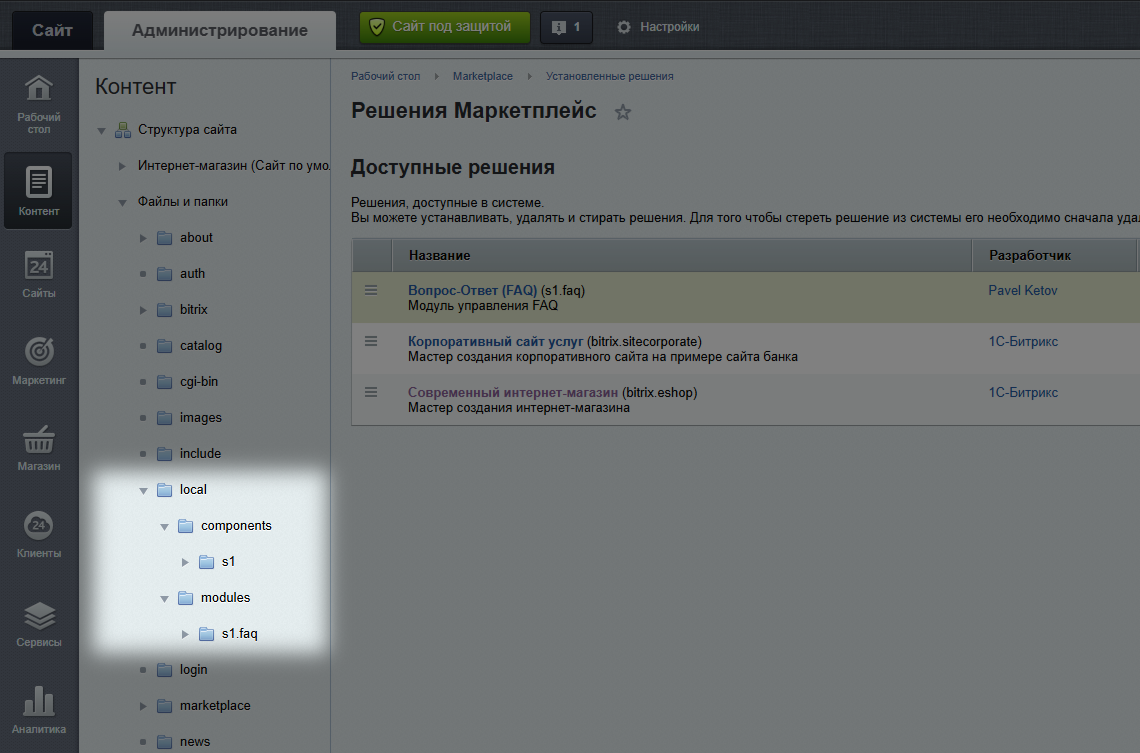Collapse the local folder in tree
The height and width of the screenshot is (753, 1140).
[143, 490]
